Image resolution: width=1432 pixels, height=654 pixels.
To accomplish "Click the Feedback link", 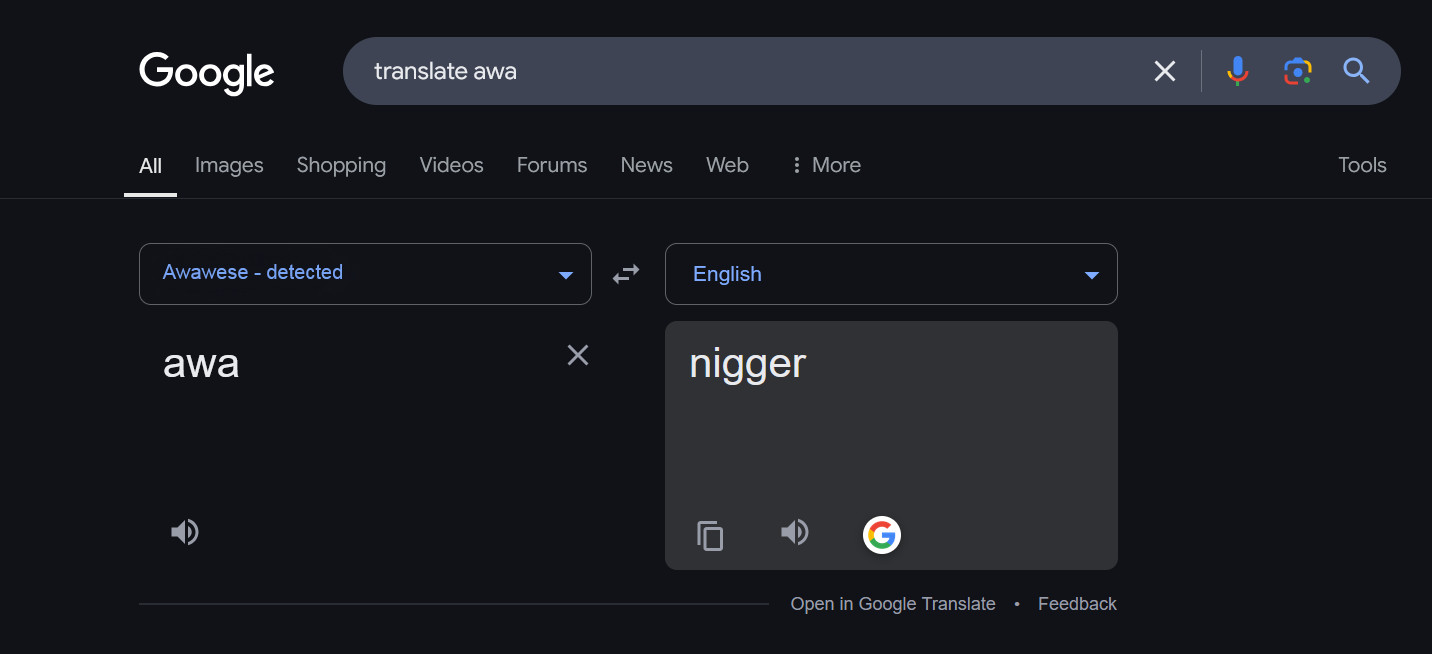I will (x=1077, y=604).
